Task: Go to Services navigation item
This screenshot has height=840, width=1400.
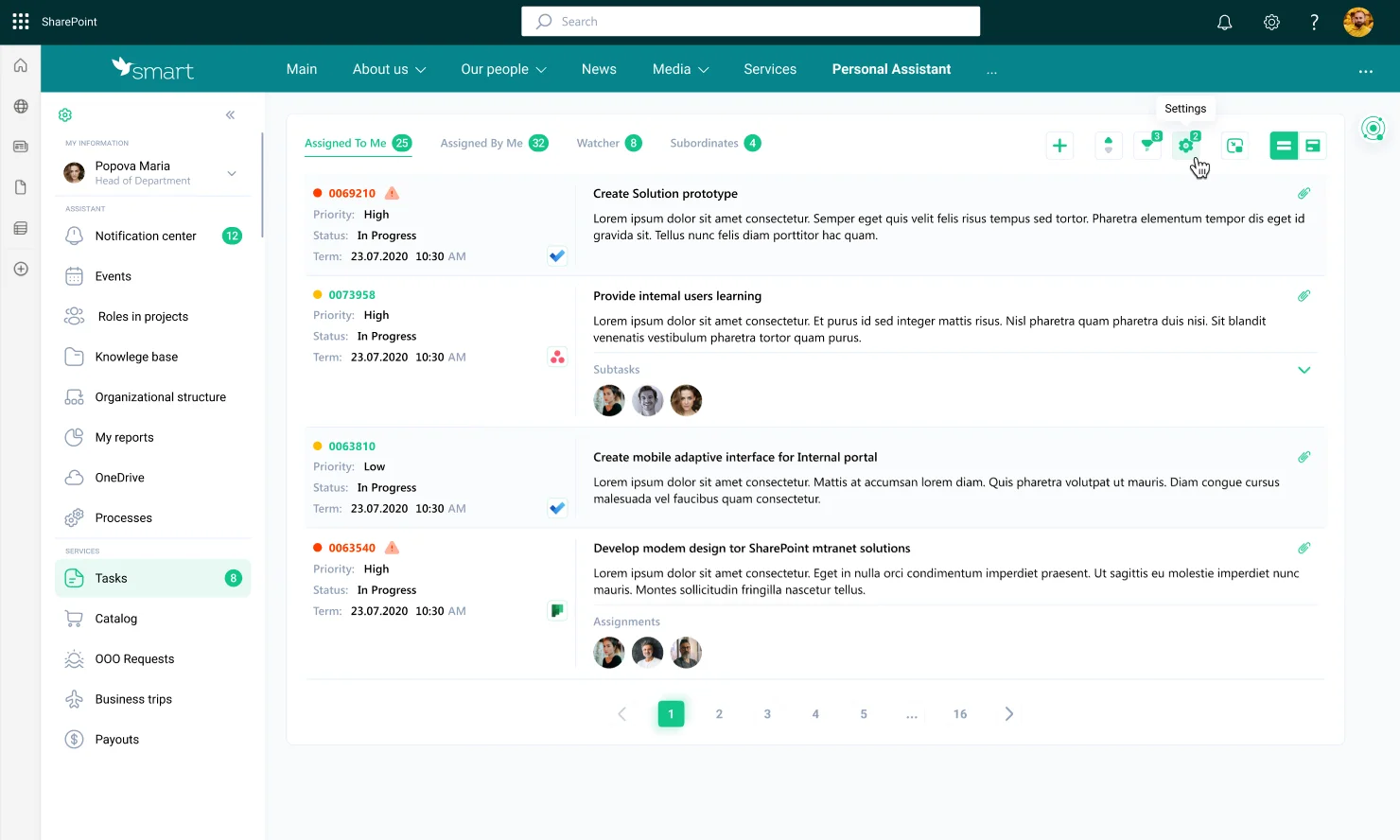Action: pyautogui.click(x=770, y=69)
